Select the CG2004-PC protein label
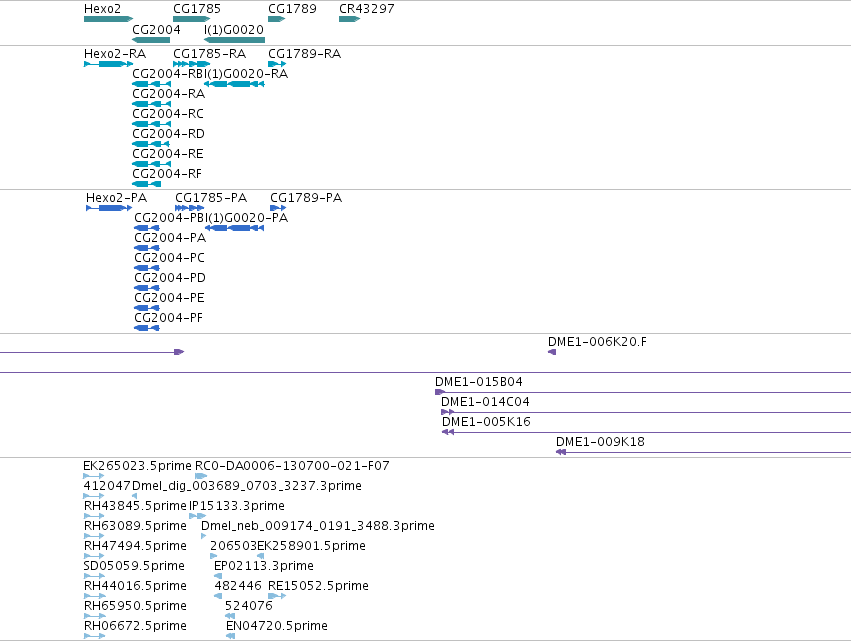The width and height of the screenshot is (851, 641). point(170,258)
